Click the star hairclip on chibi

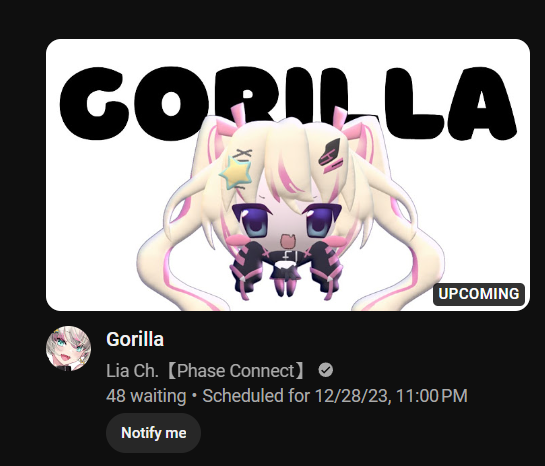click(236, 173)
